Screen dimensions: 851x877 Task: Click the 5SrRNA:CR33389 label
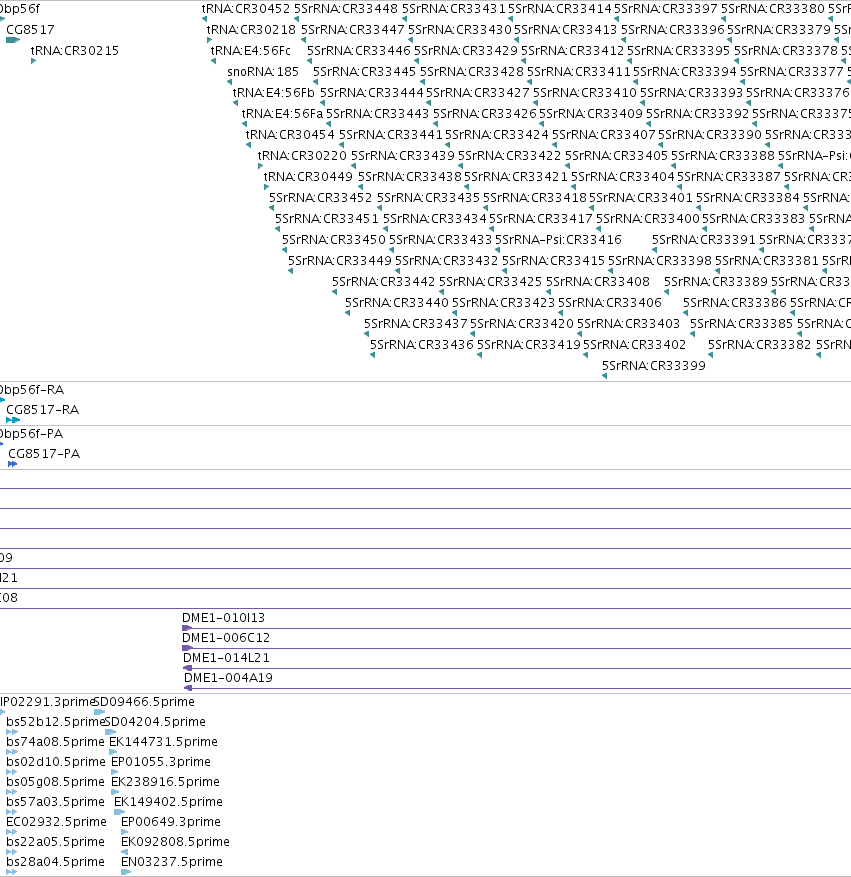[x=716, y=282]
